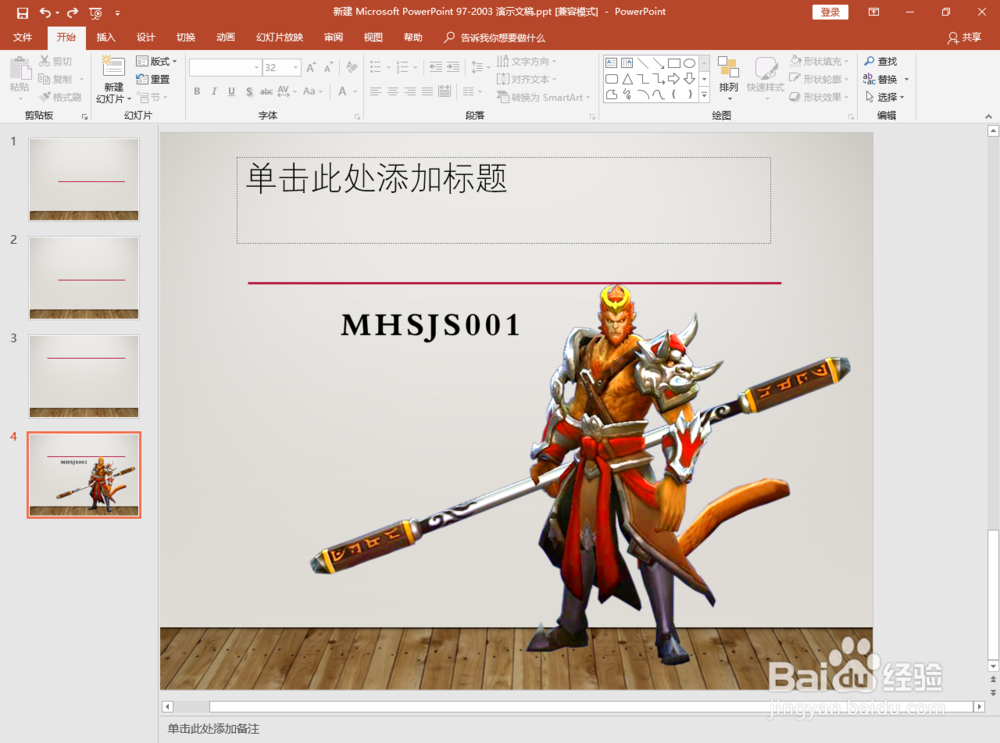Screen dimensions: 1000x743
Task: Click the Increase List Level icon
Action: click(453, 67)
